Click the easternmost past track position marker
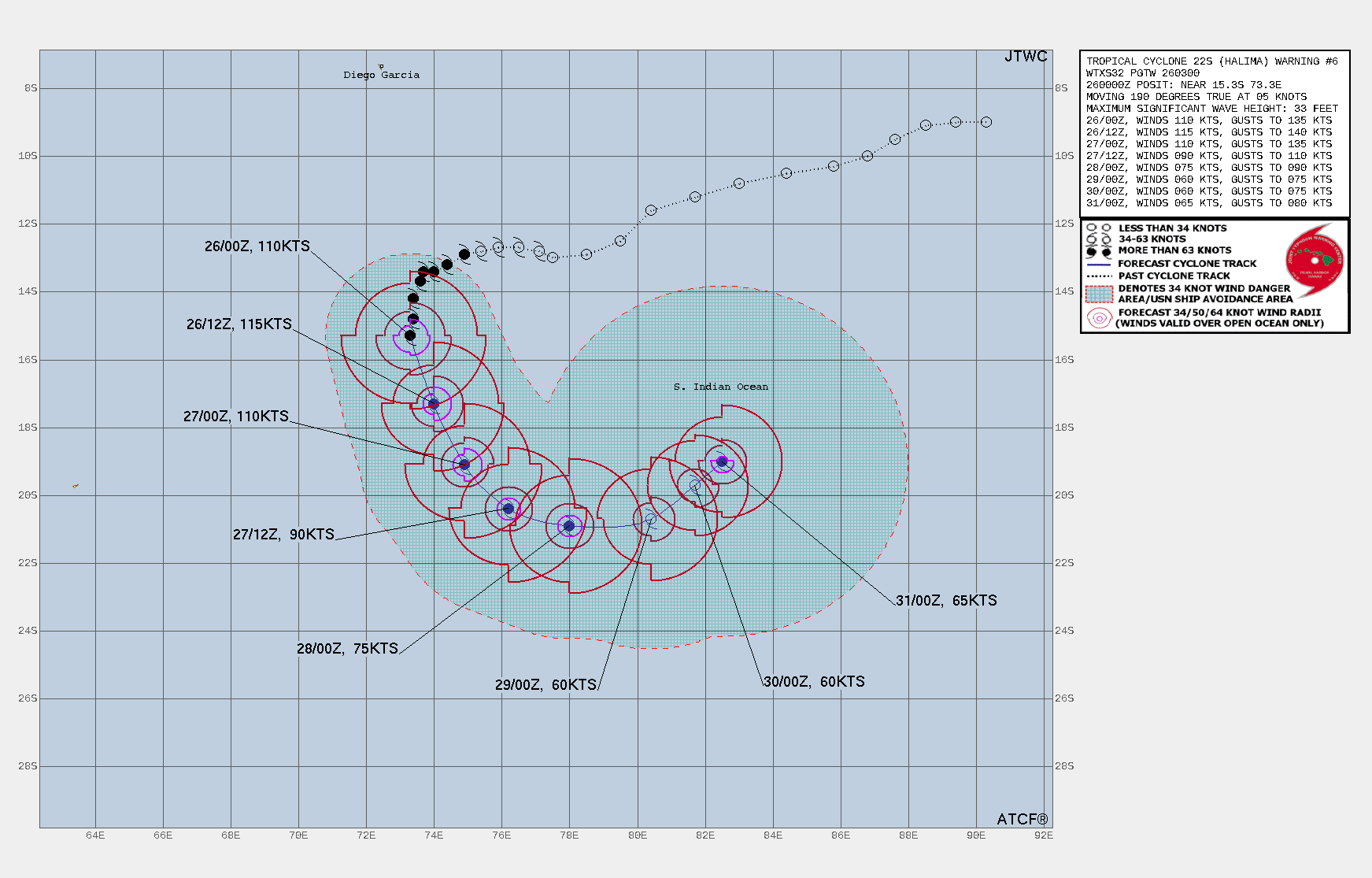1372x878 pixels. 986,122
